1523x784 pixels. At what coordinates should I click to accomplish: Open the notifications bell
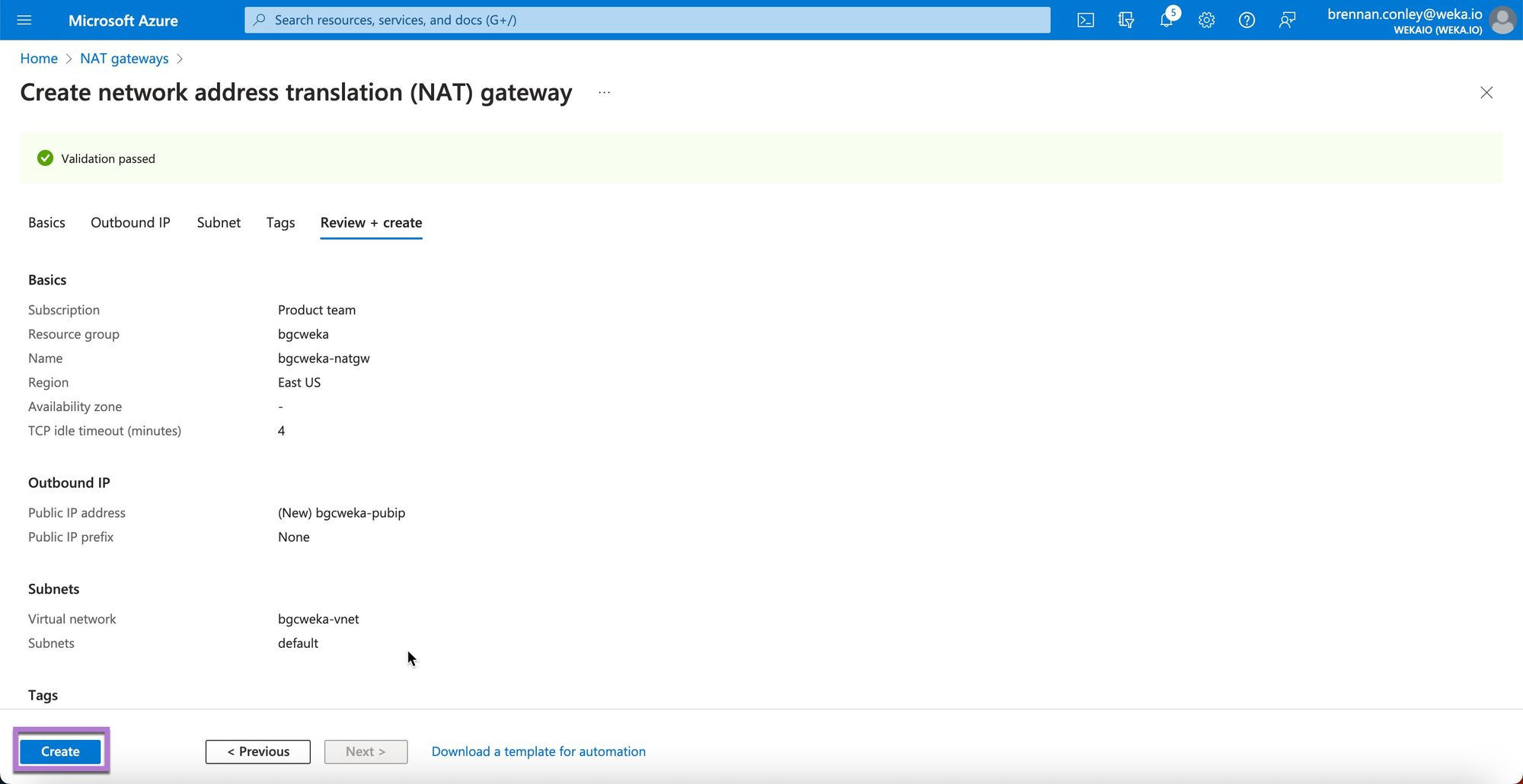tap(1167, 21)
